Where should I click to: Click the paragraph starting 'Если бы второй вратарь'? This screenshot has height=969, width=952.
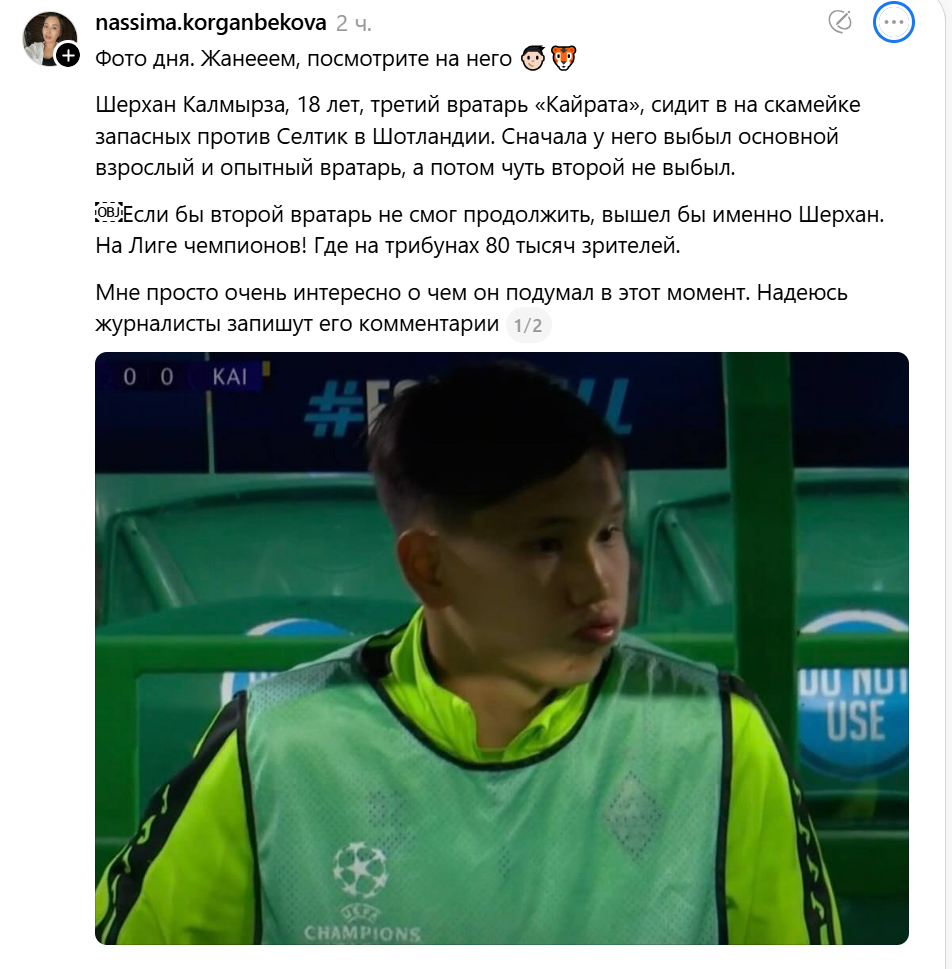[490, 230]
